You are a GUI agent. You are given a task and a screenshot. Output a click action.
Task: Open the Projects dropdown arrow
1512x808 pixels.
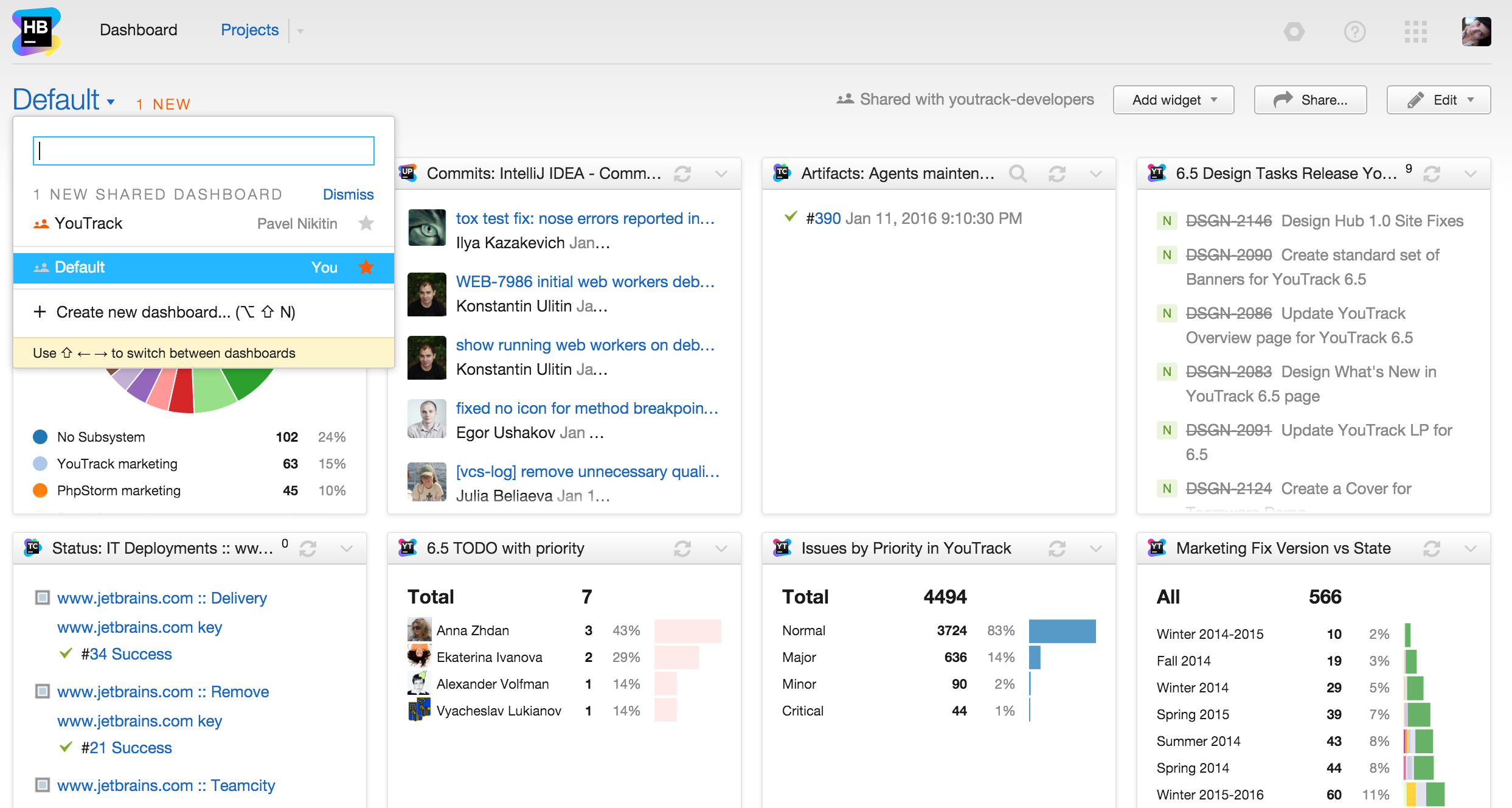[300, 31]
